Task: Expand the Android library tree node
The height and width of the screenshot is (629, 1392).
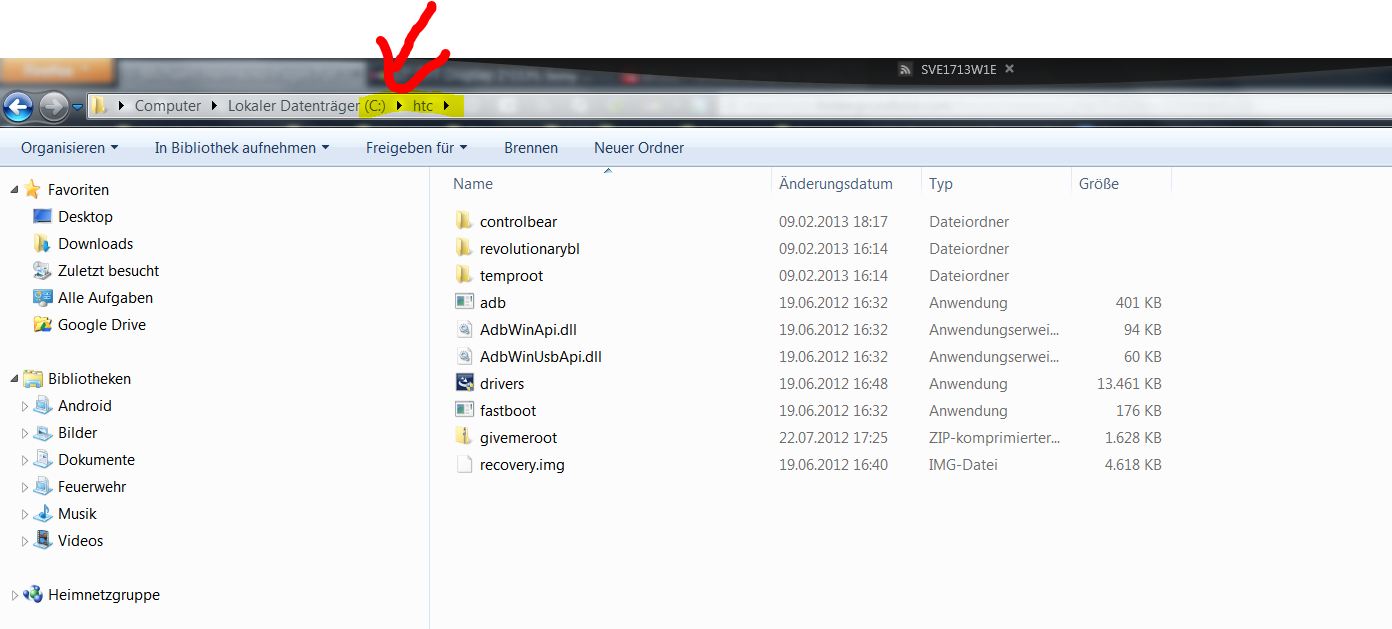Action: 25,407
